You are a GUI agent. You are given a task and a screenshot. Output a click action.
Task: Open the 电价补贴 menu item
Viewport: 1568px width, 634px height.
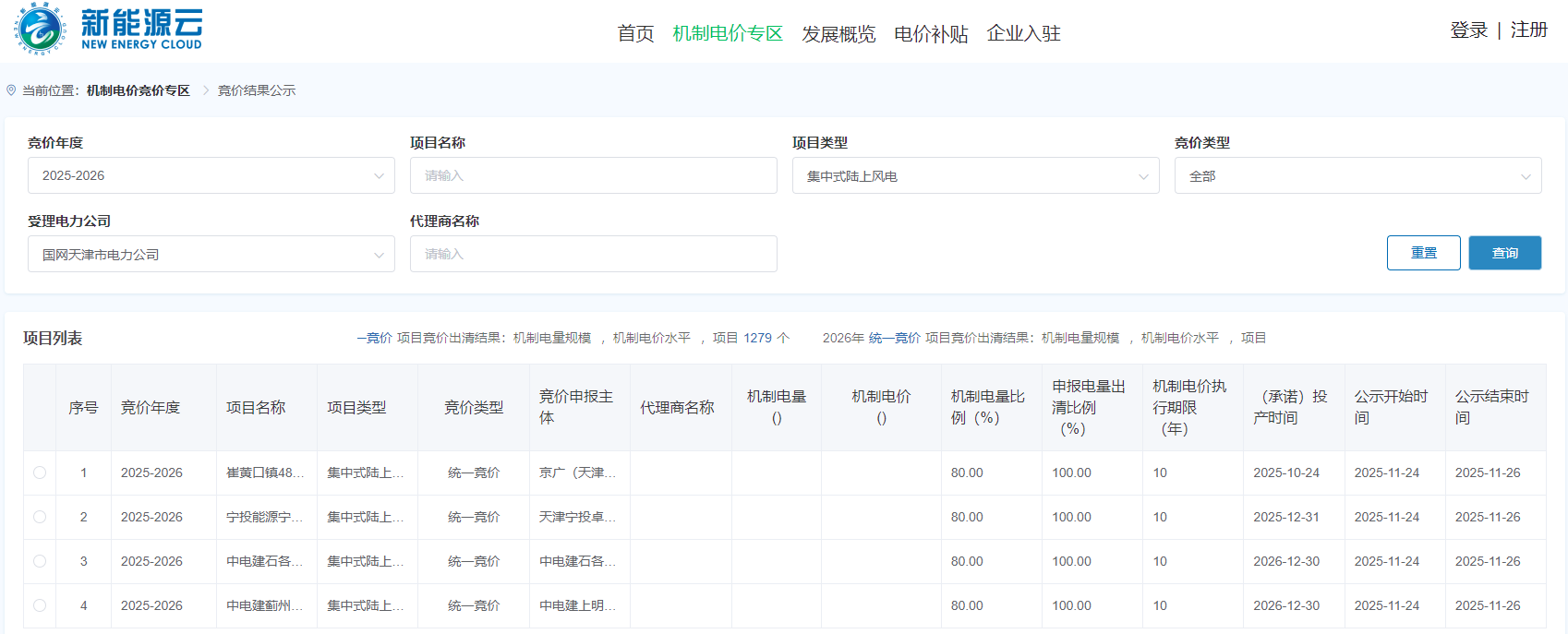(x=931, y=33)
